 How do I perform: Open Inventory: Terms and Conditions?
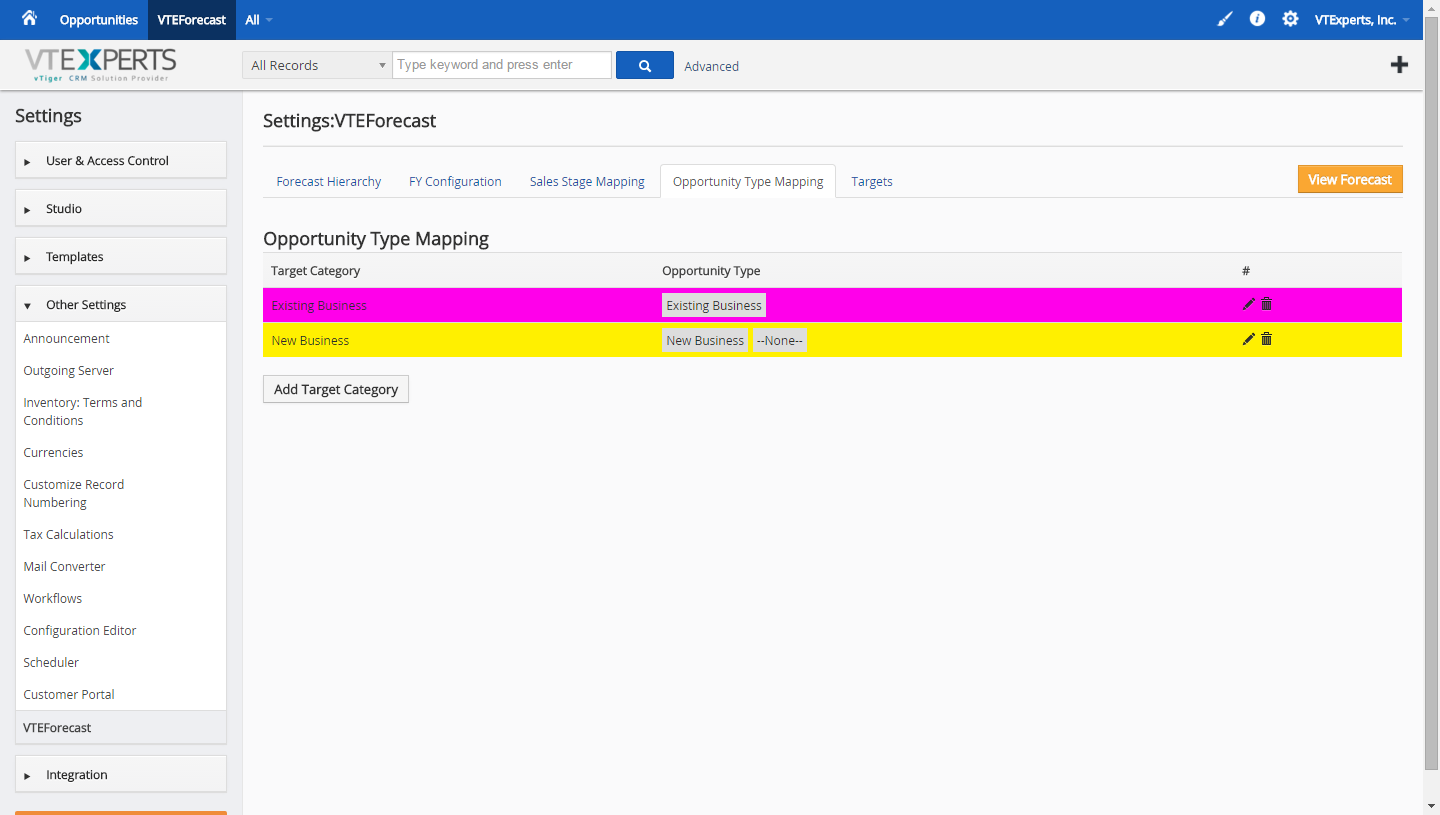pyautogui.click(x=83, y=411)
